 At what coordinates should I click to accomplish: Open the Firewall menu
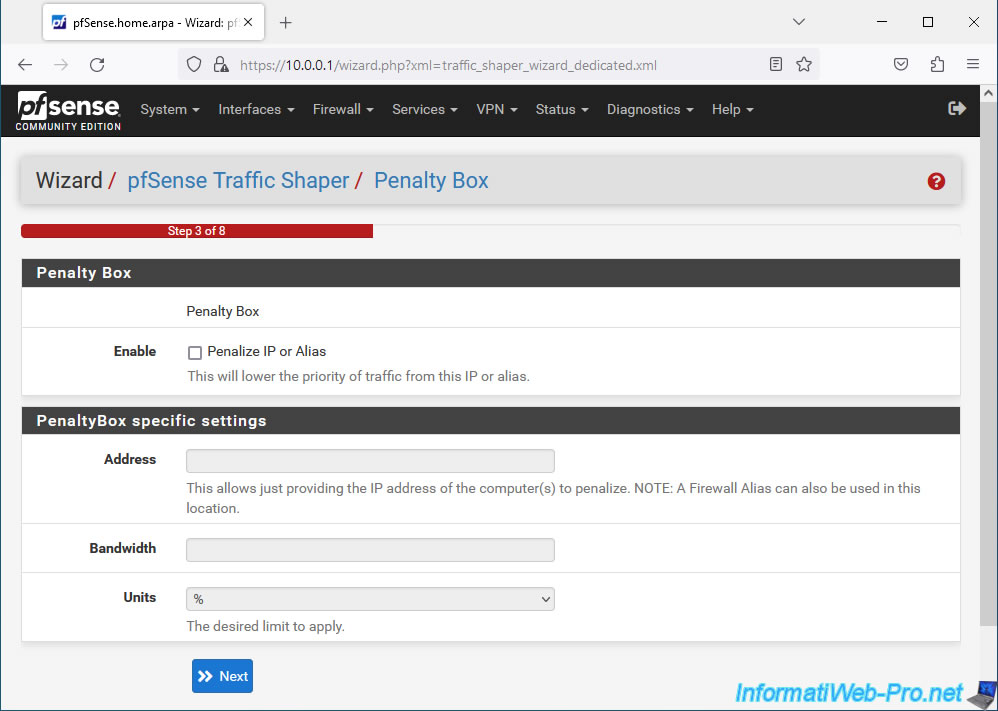click(343, 109)
